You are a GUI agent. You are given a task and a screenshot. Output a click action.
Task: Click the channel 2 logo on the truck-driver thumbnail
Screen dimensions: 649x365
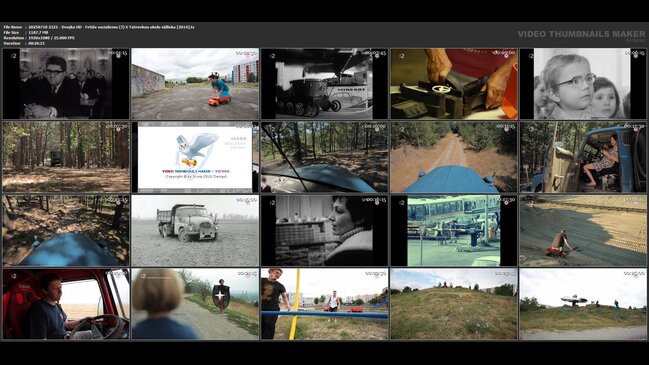[x=14, y=276]
